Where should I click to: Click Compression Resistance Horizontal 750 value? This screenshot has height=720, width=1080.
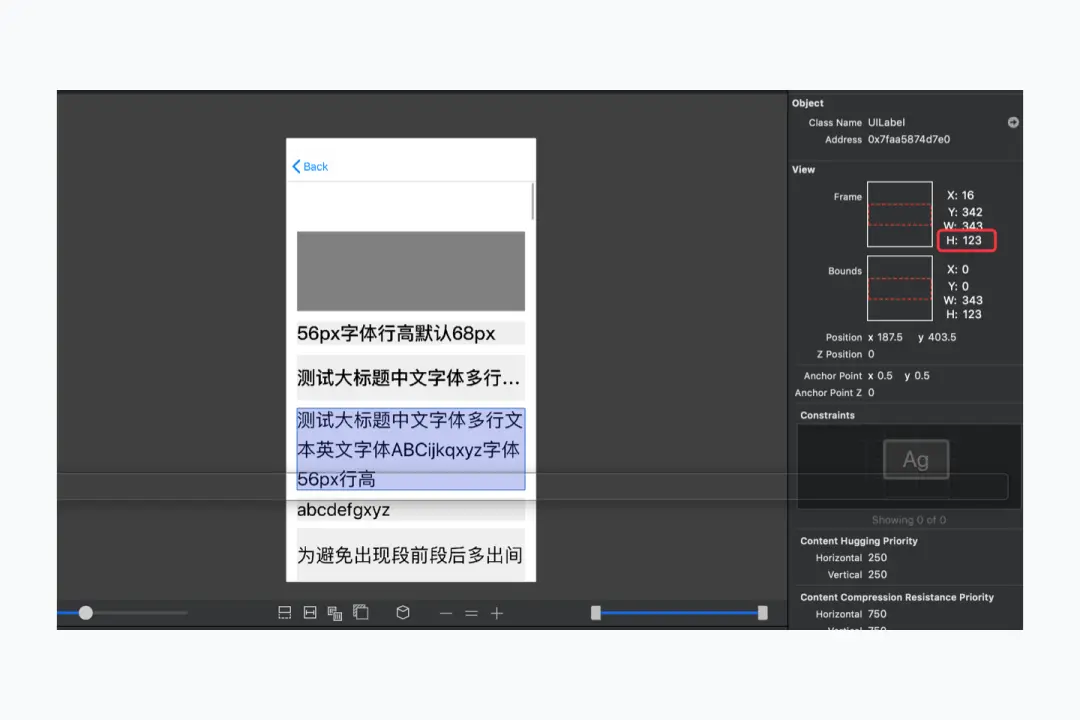tap(878, 614)
